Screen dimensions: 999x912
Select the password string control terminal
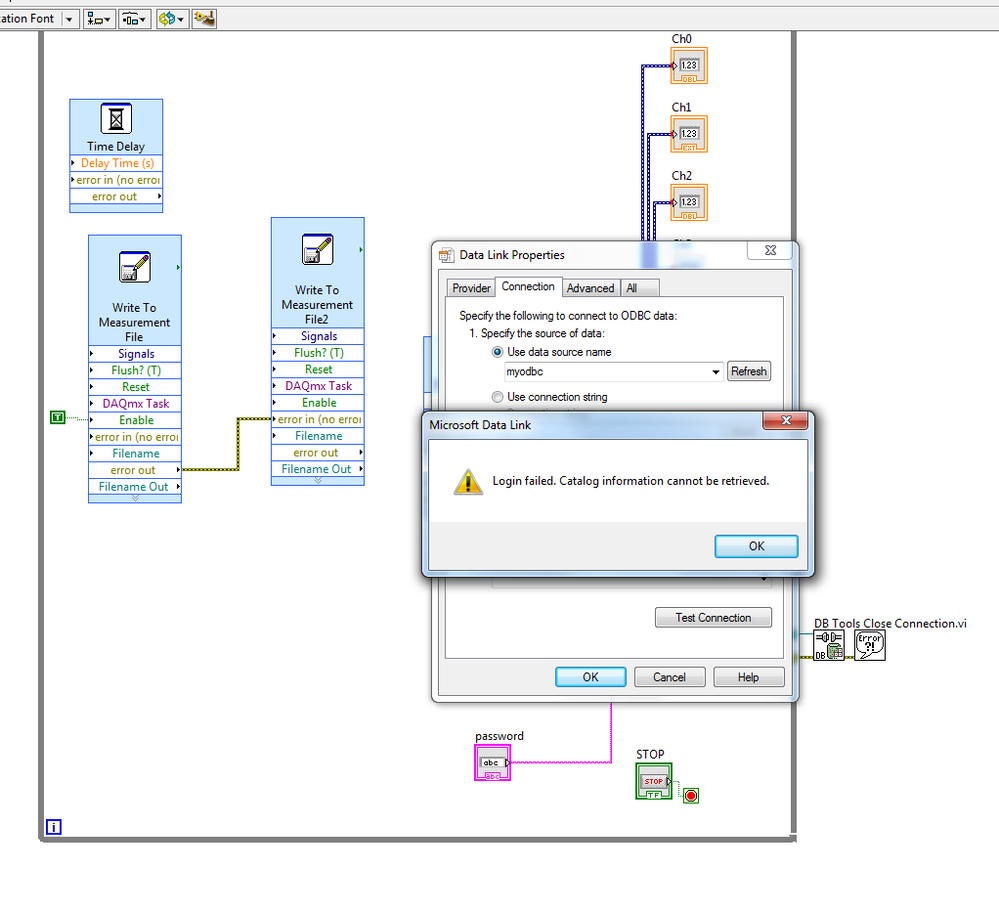[492, 763]
